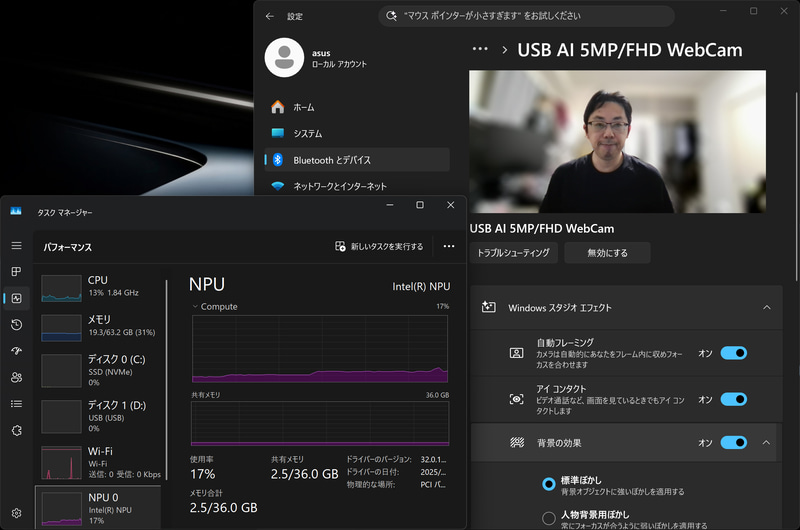Open the breadcrumb ellipsis in Settings header
The width and height of the screenshot is (800, 530).
480,49
